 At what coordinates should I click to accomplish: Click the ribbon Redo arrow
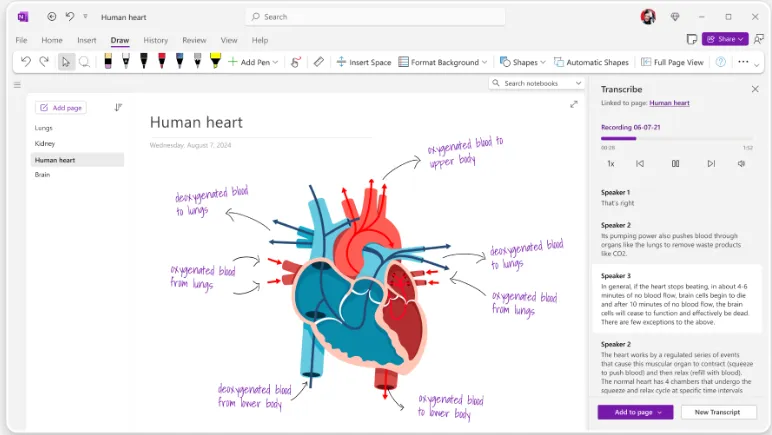click(44, 62)
